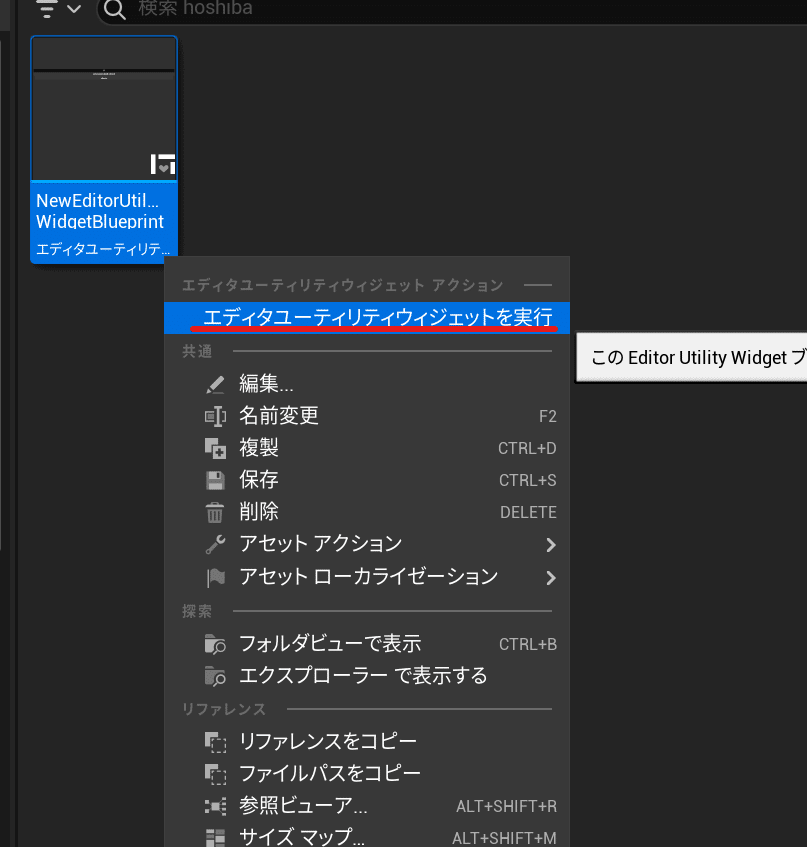Click the 名前変更 rename icon
Screen dimensions: 807x847
[x=213, y=416]
